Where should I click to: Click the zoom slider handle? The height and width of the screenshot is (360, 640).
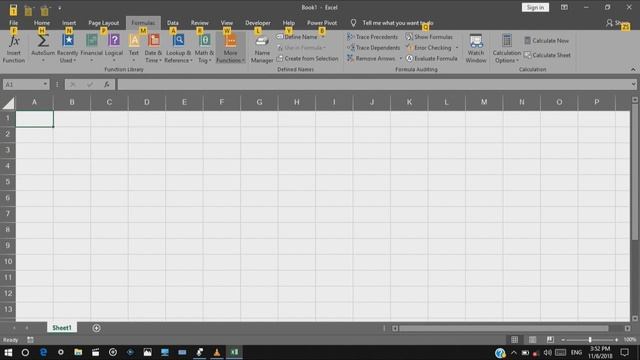(x=590, y=340)
